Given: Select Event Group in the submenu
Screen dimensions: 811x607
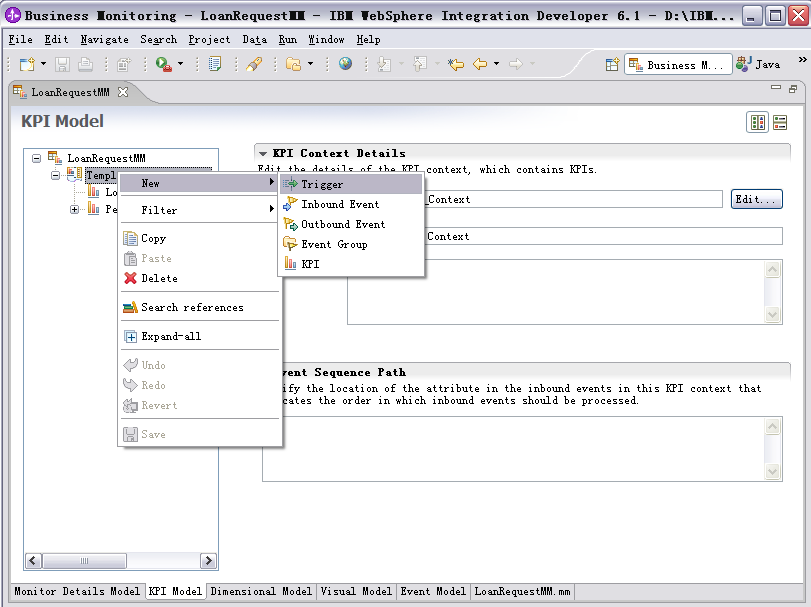Looking at the screenshot, I should [x=351, y=244].
